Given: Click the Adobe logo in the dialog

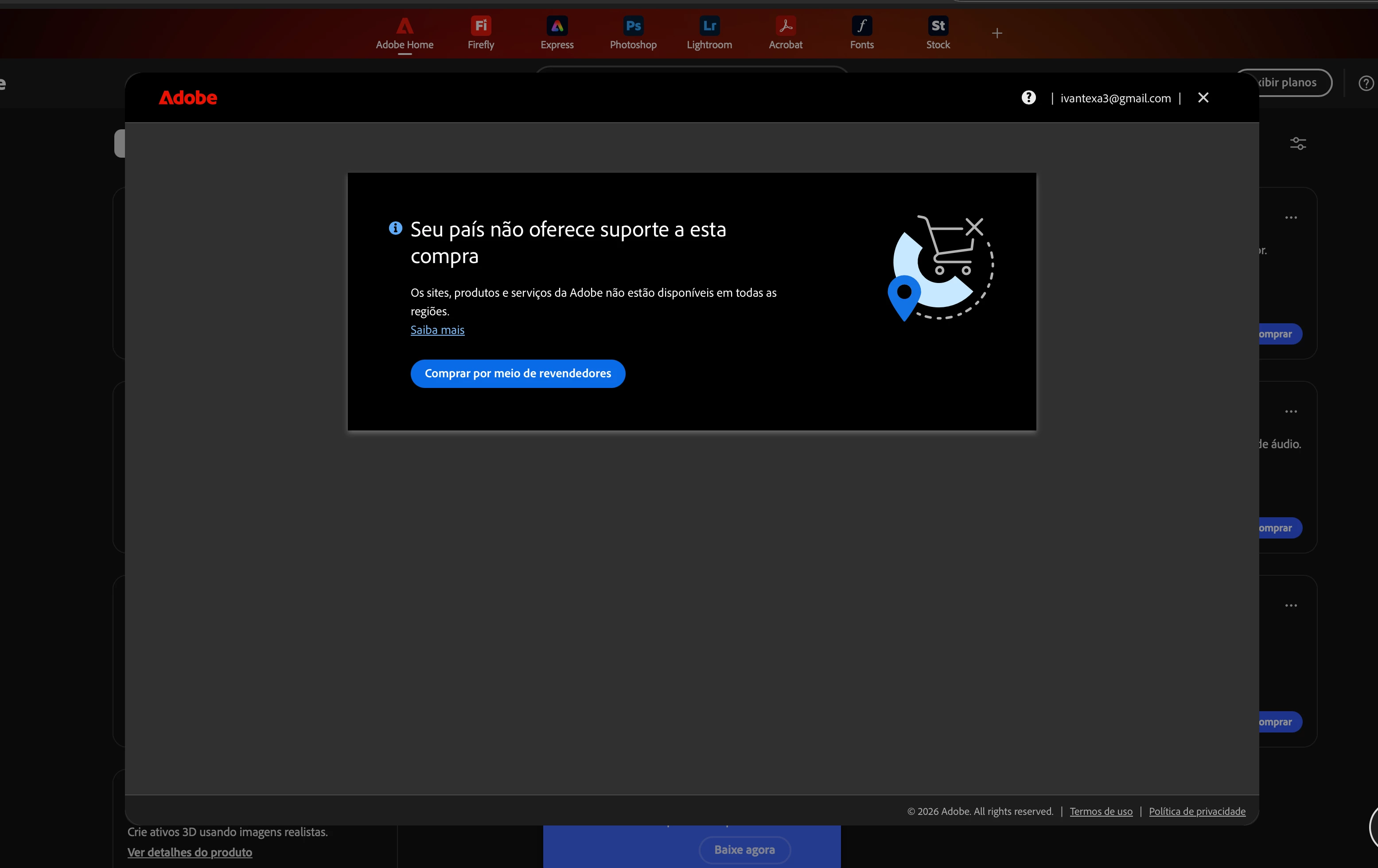Looking at the screenshot, I should (x=188, y=98).
